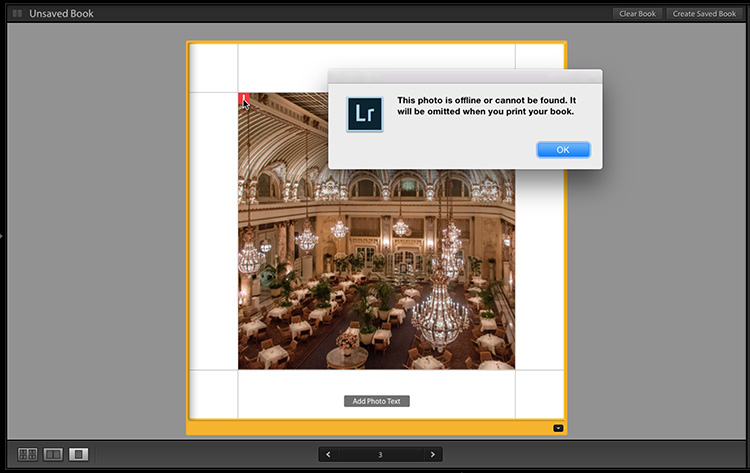Click the red missing-photo warning badge

click(x=243, y=99)
